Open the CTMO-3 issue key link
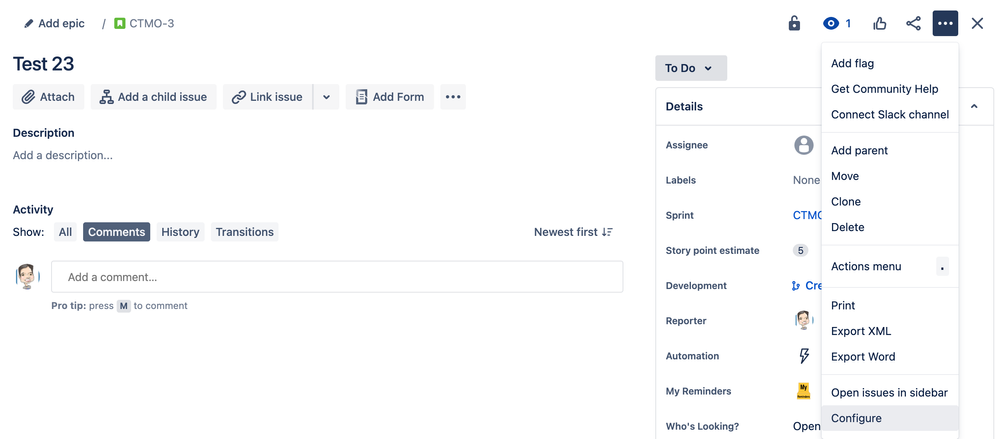 152,24
